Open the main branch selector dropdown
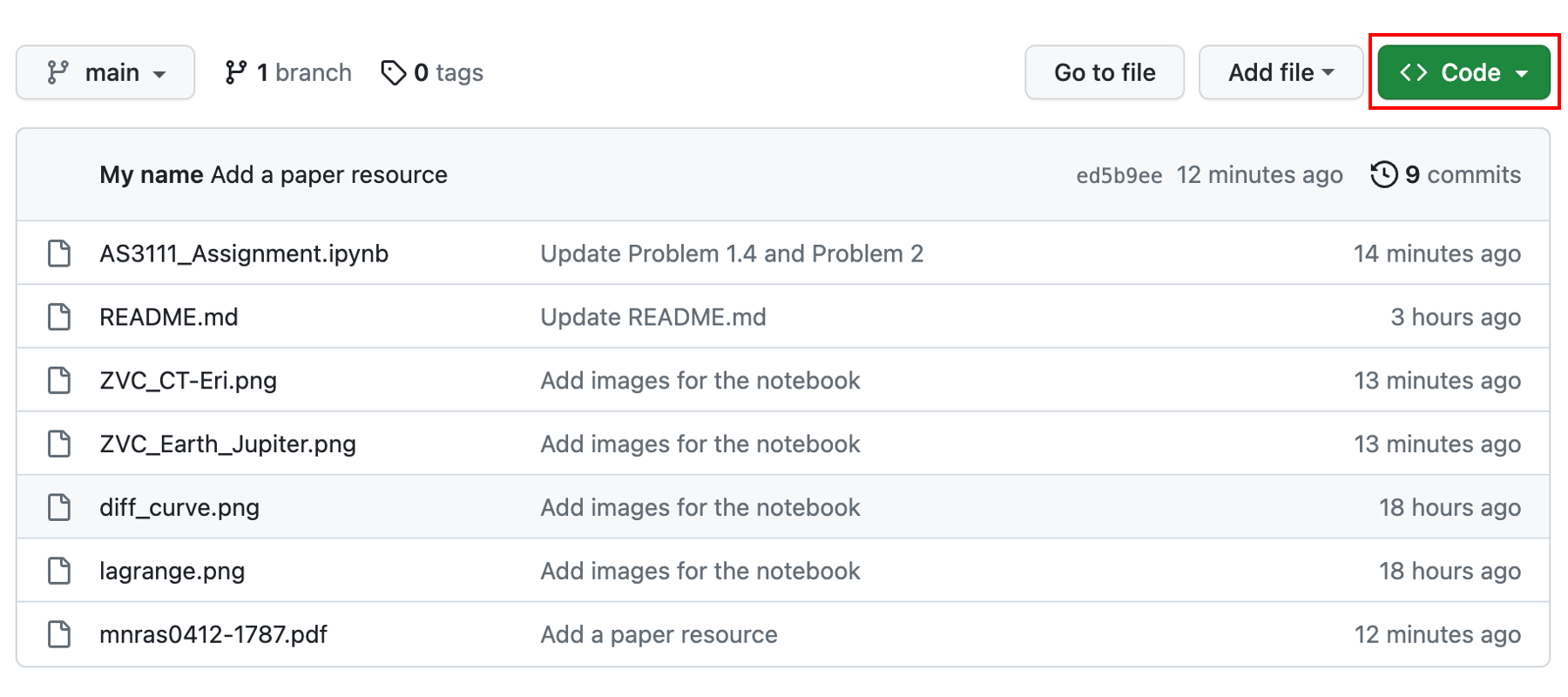The image size is (1568, 697). tap(105, 72)
